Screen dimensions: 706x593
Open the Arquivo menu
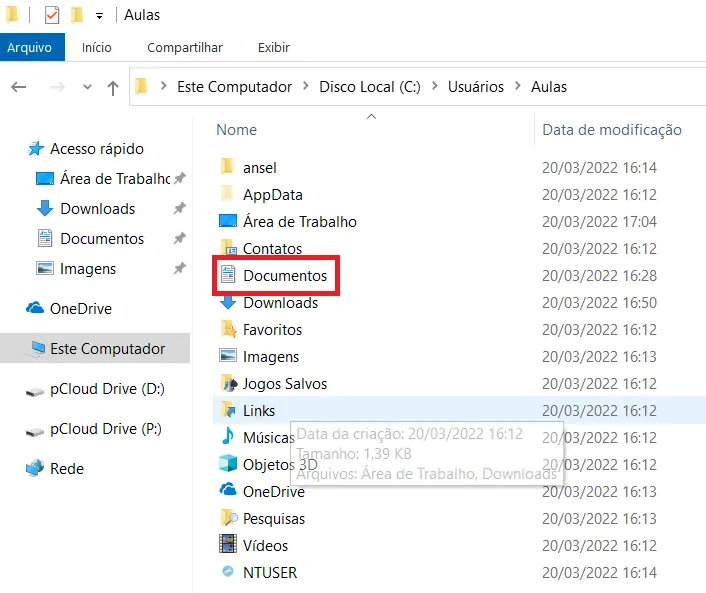point(30,47)
